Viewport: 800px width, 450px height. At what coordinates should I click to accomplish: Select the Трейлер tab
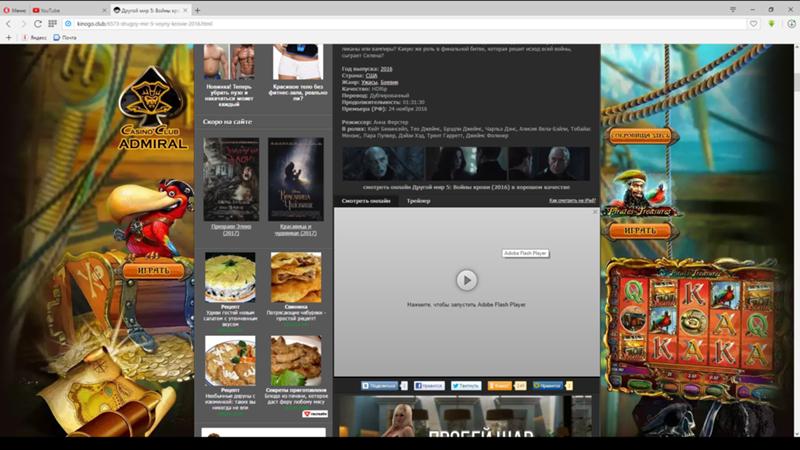tap(418, 201)
